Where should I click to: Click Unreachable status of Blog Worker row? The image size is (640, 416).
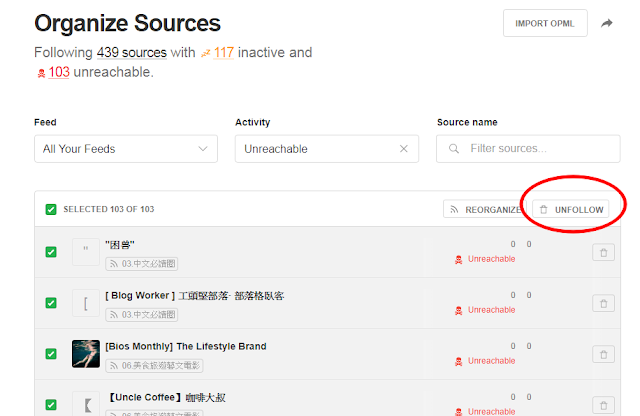coord(485,310)
